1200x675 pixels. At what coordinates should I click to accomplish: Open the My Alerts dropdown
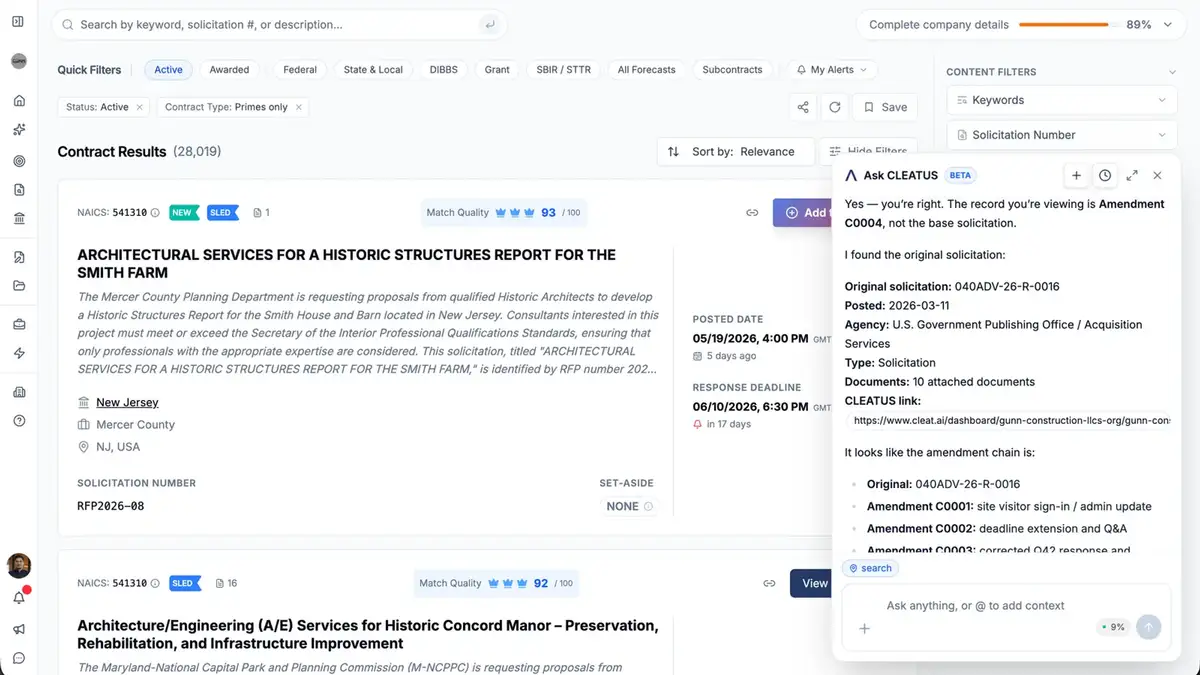click(x=832, y=70)
